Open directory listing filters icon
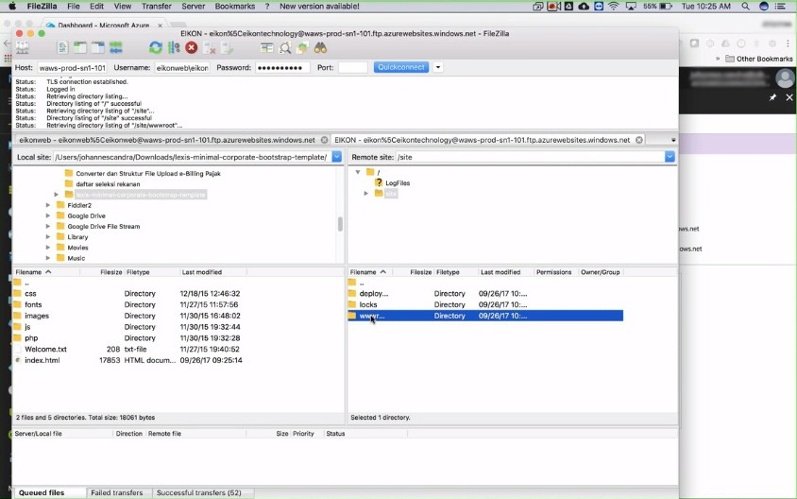 [267, 48]
